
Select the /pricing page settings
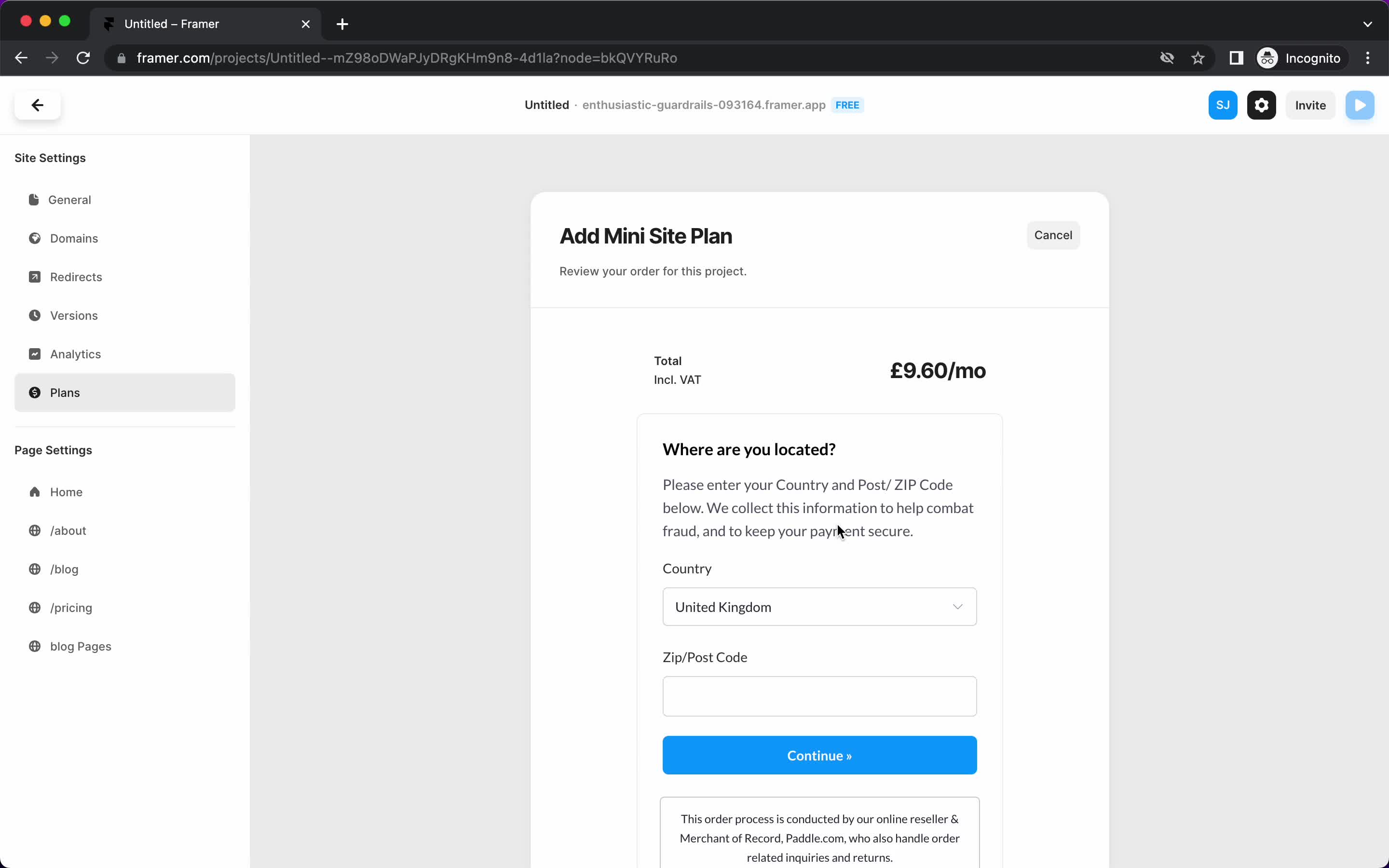point(71,607)
